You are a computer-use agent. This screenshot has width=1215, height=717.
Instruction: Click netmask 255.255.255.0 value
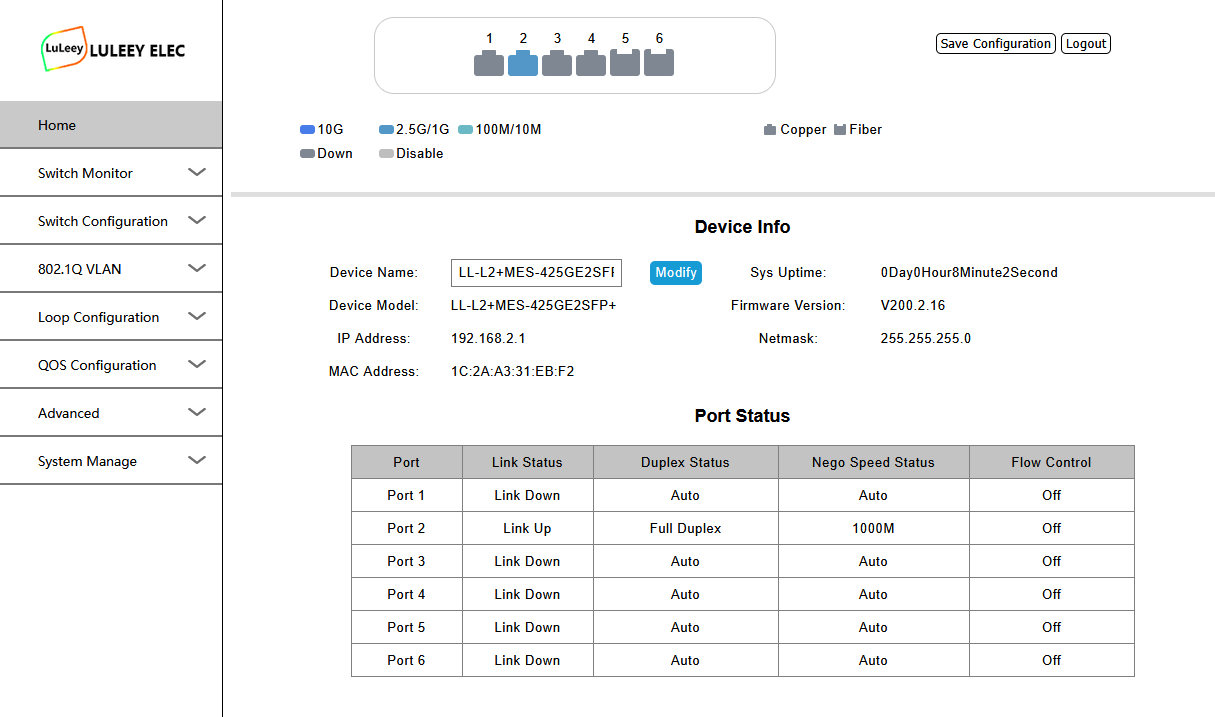pyautogui.click(x=926, y=339)
